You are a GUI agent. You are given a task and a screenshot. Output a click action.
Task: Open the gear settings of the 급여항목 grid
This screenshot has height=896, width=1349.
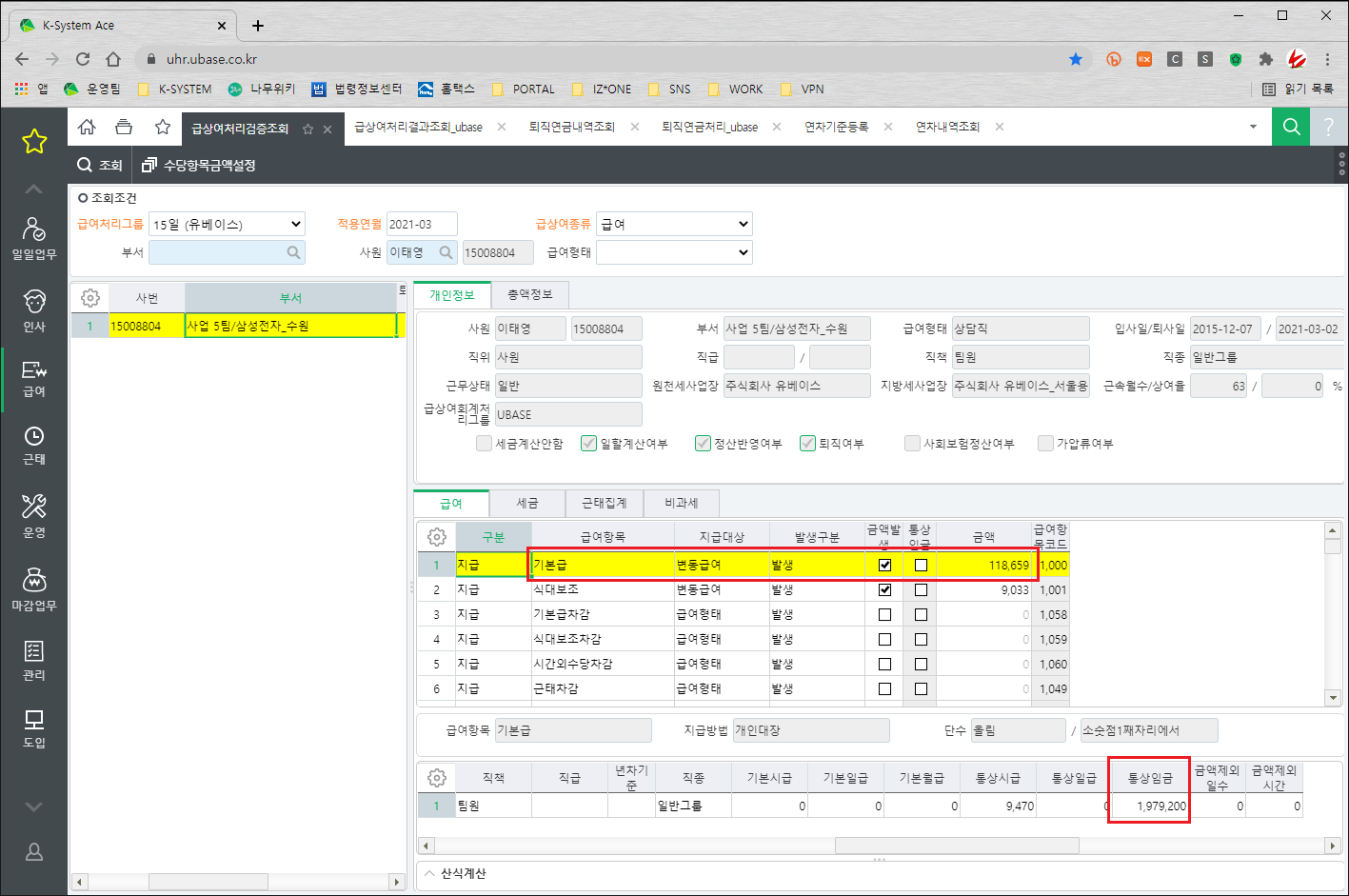(x=437, y=537)
